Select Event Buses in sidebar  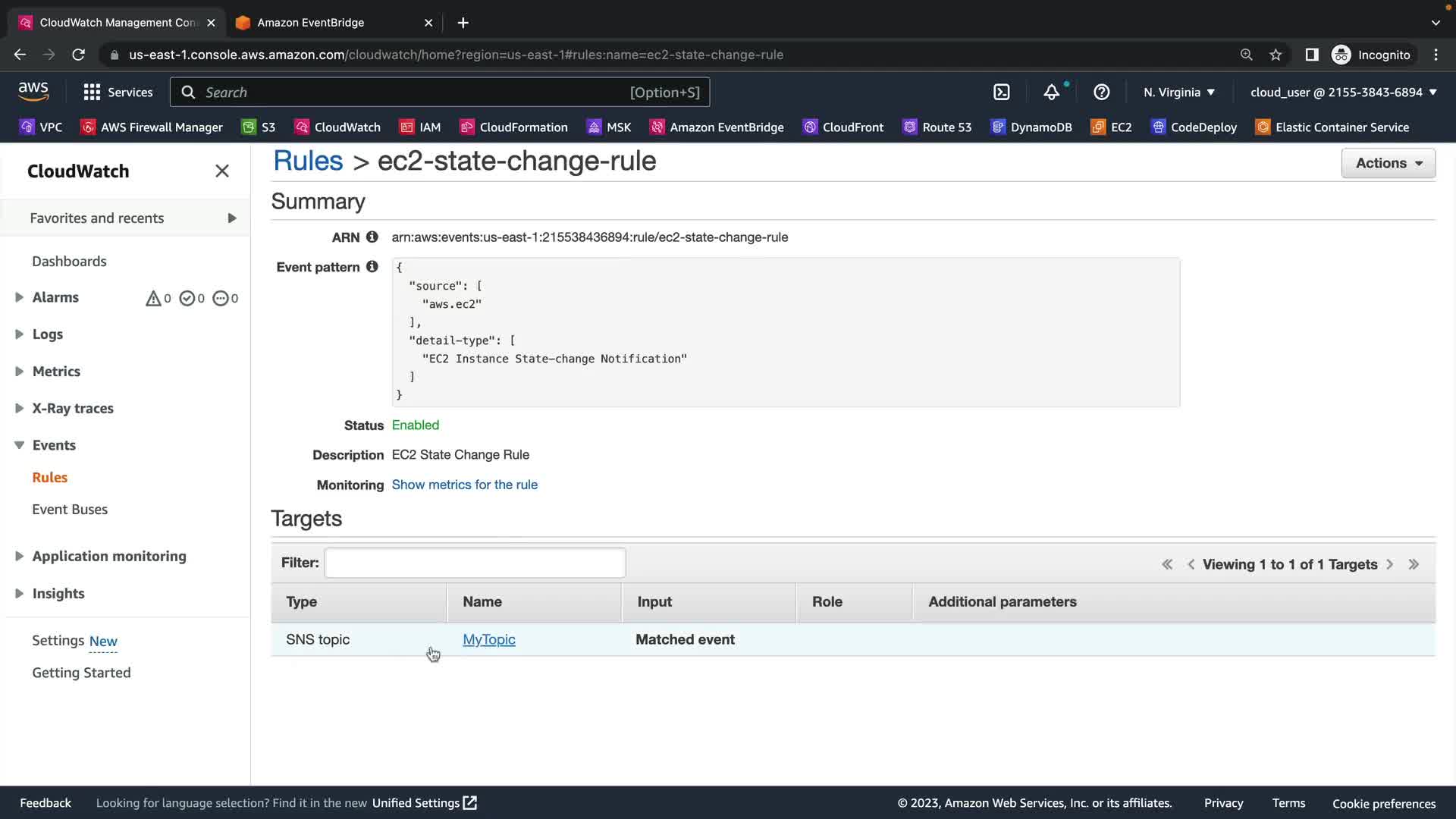point(70,510)
